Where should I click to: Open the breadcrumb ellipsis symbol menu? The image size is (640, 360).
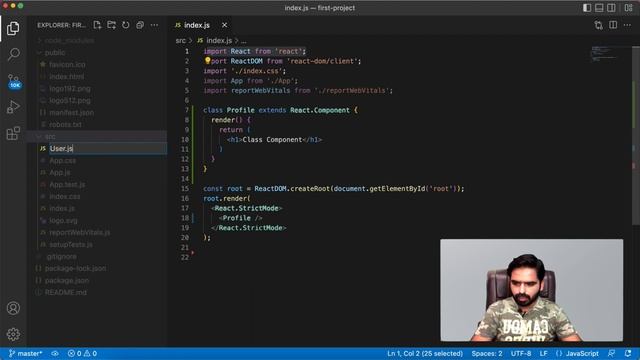243,40
